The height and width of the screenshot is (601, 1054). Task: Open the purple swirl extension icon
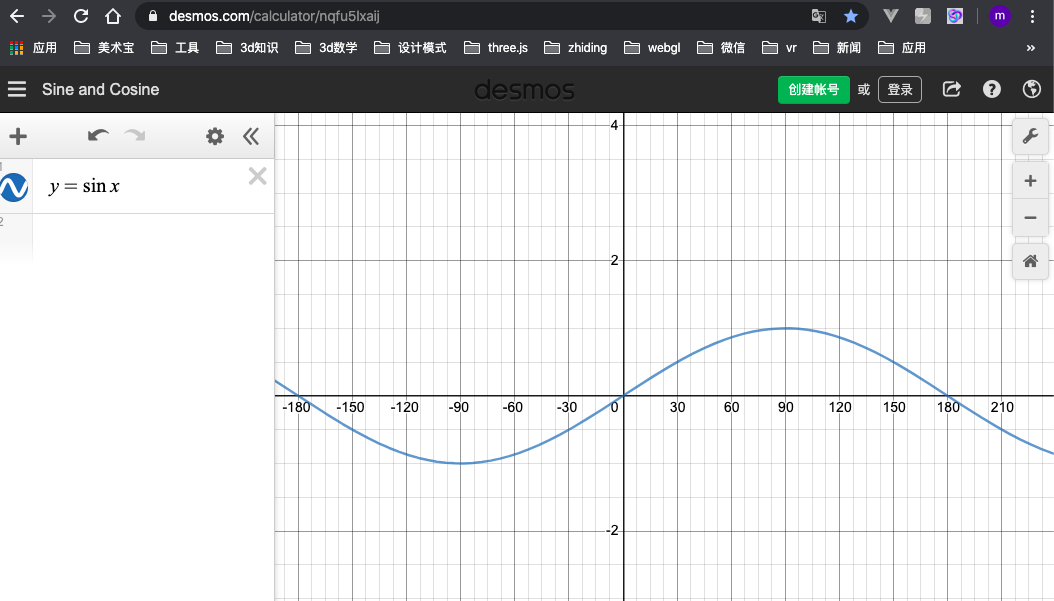tap(955, 16)
